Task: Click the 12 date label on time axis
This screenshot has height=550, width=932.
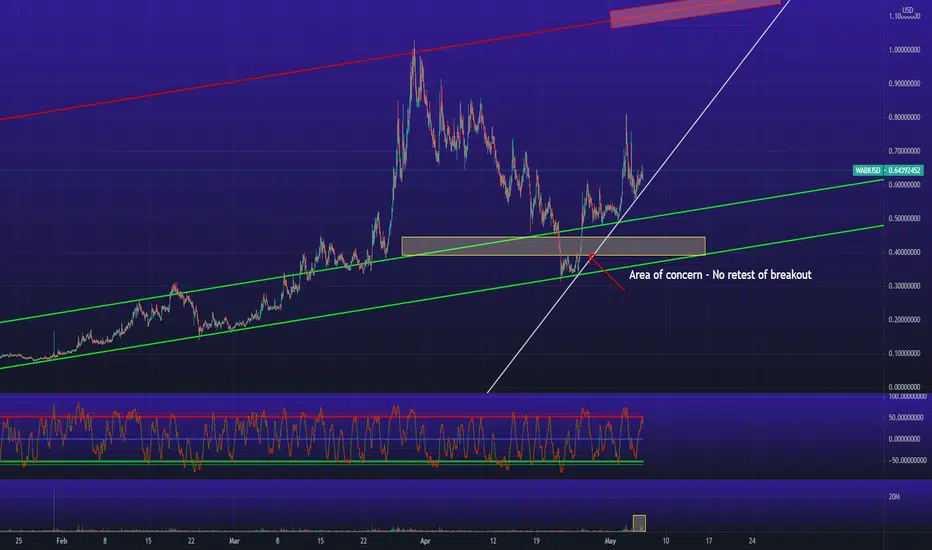Action: tap(493, 541)
